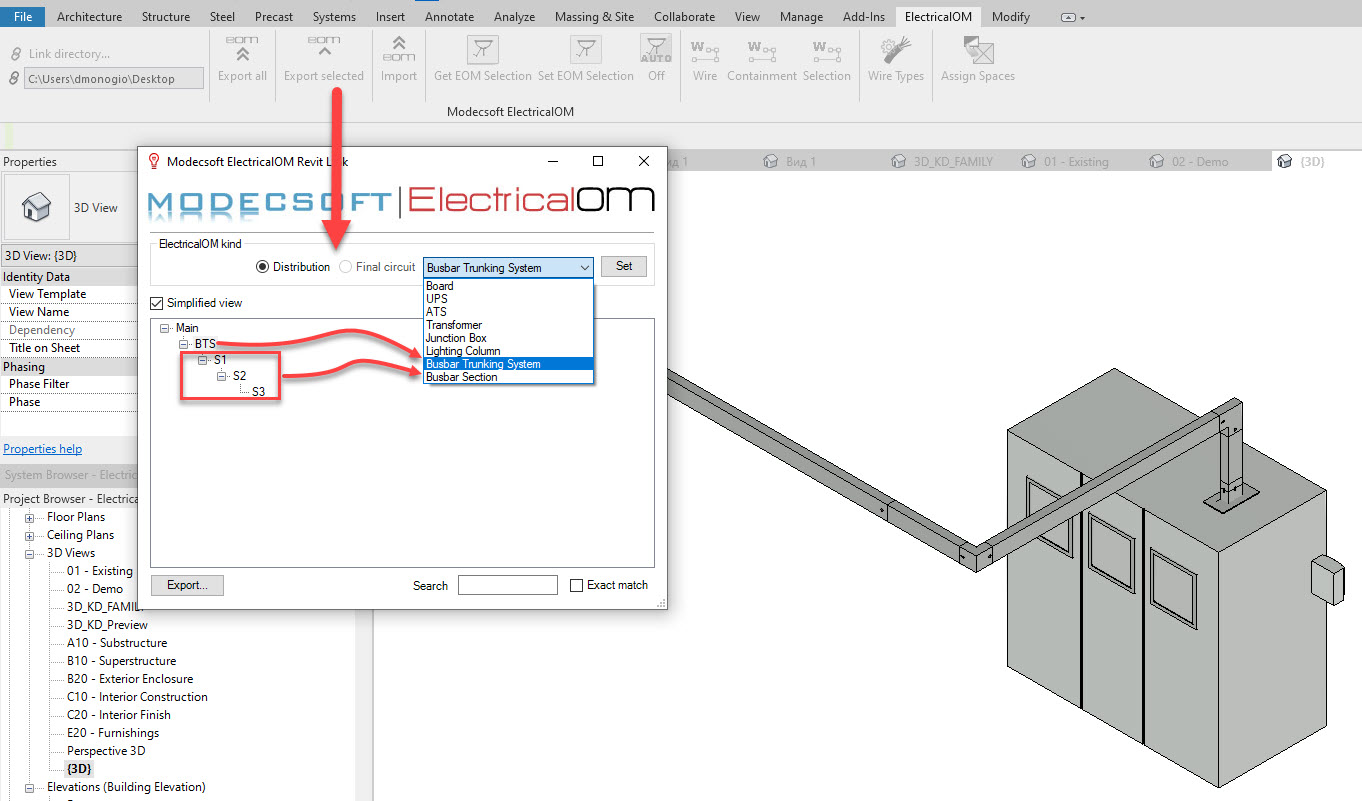Screen dimensions: 1362x801
Task: Choose Board in the dropdown list
Action: 509,286
